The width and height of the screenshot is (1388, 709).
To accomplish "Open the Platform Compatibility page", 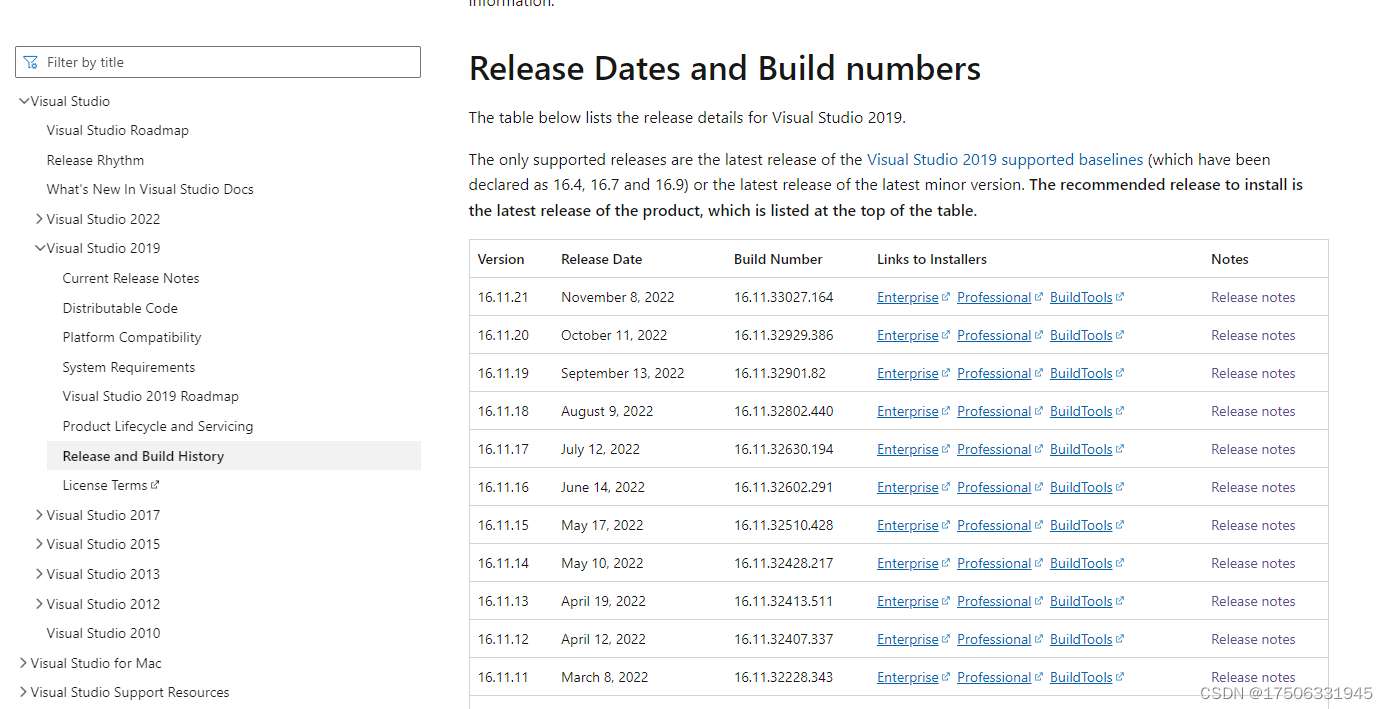I will [x=132, y=337].
